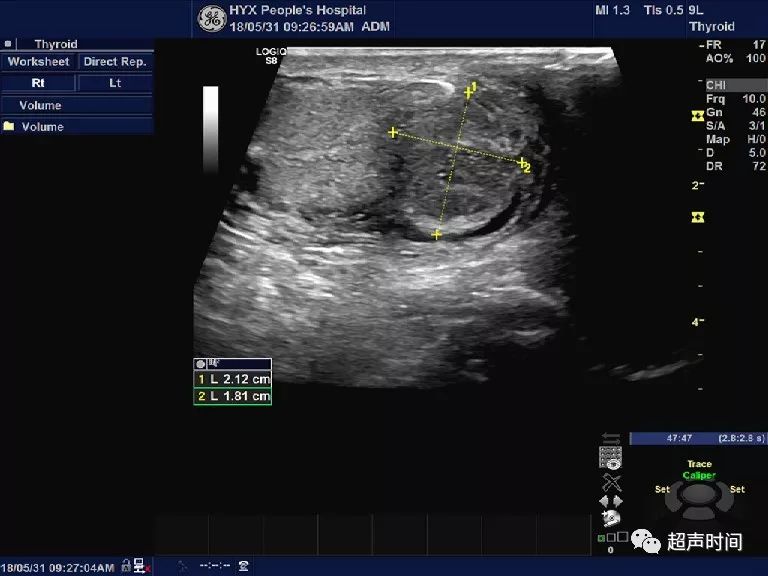Click the left-right arrows icon

[x=611, y=501]
